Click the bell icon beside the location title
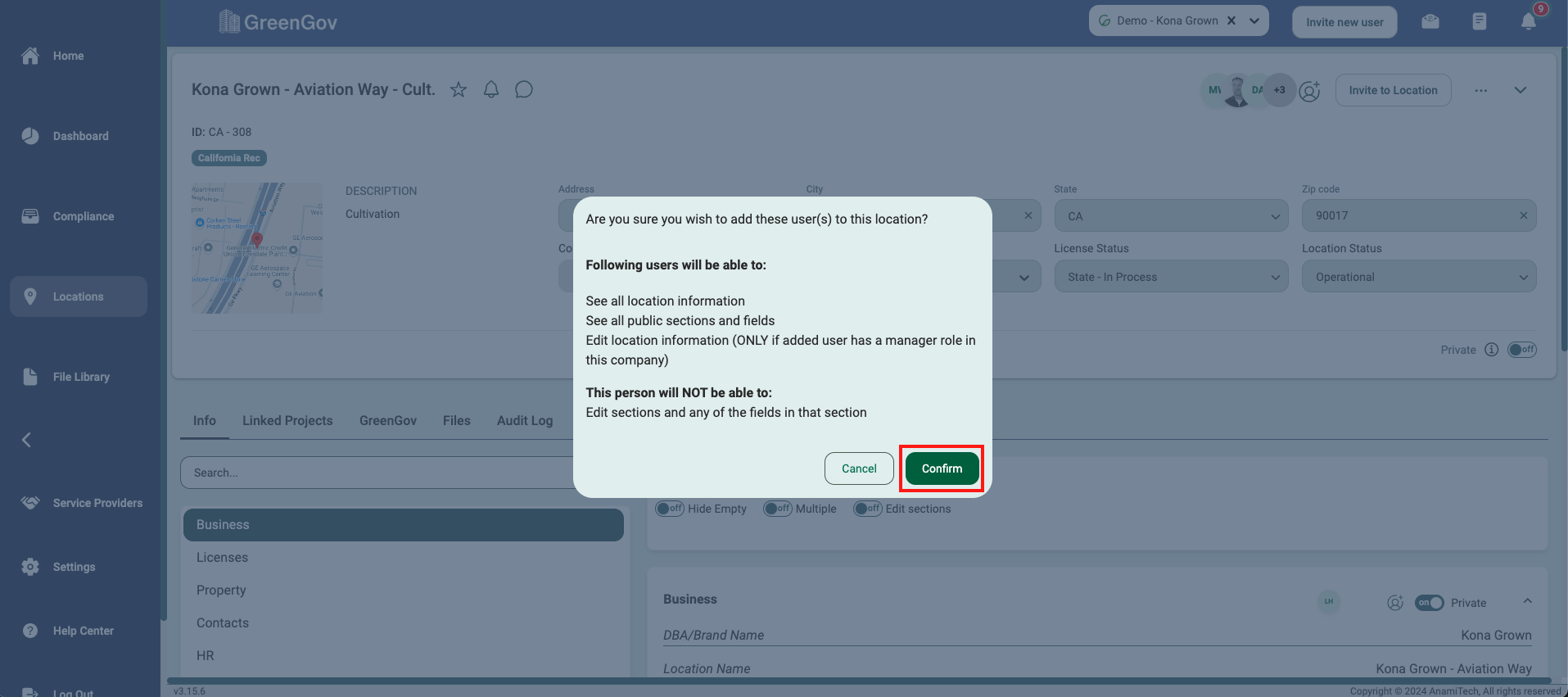 491,89
